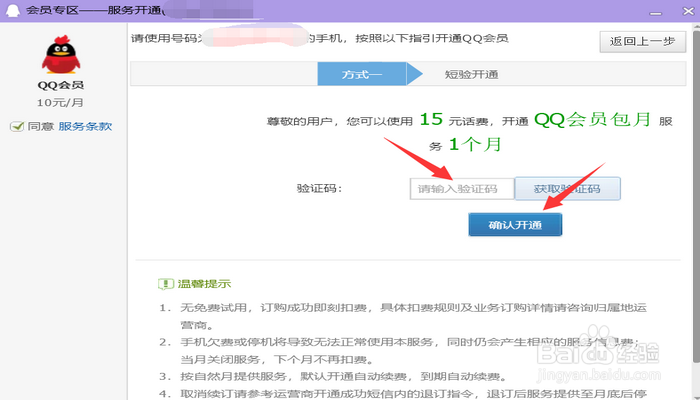Screen dimensions: 700x400
Task: Click tip 1 about 无免费试用
Action: (403, 316)
